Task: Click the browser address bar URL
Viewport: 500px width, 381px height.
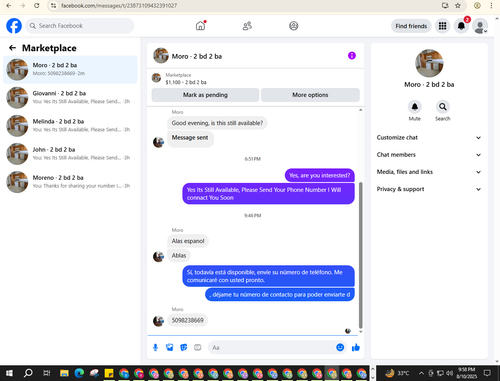Action: pyautogui.click(x=119, y=6)
